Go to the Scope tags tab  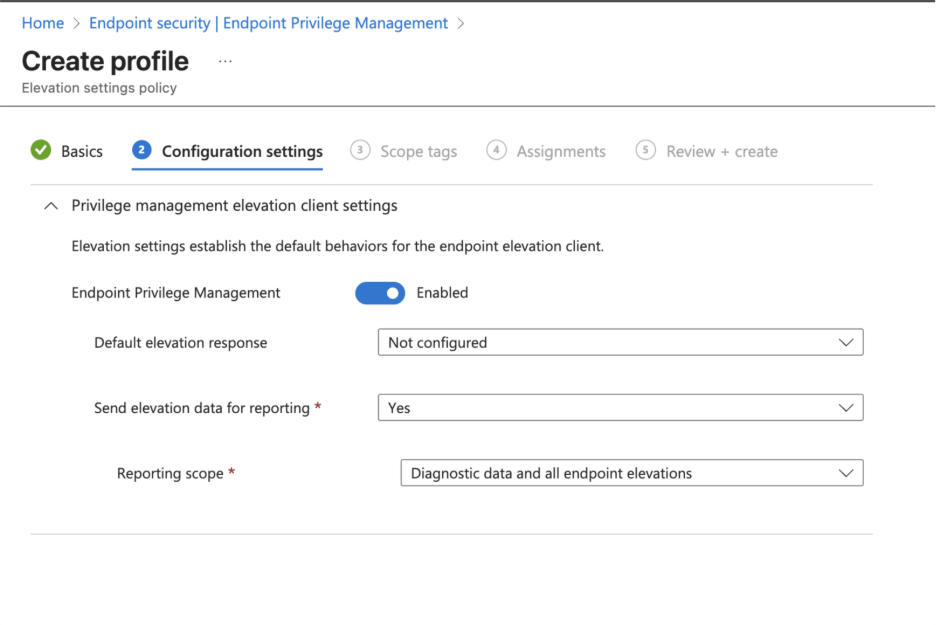[x=418, y=152]
